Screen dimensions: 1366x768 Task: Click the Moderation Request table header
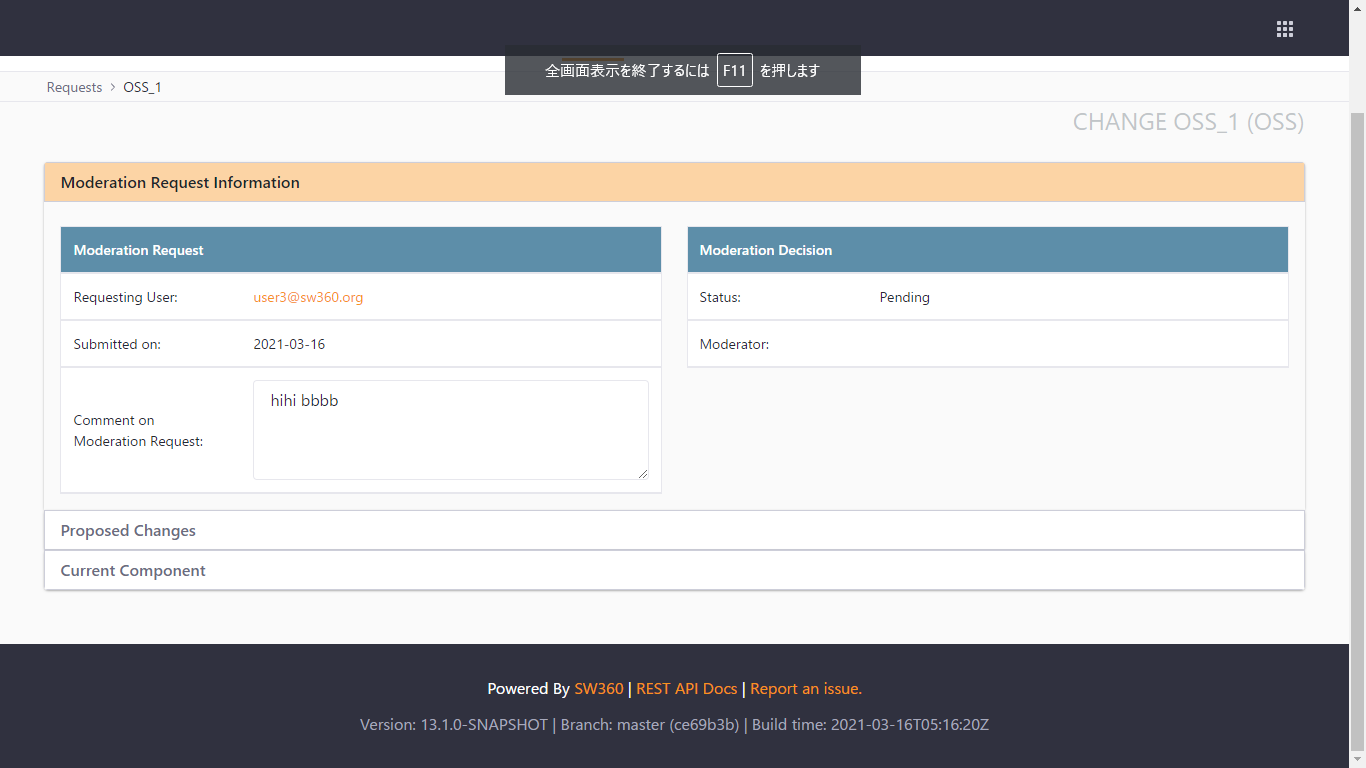361,250
